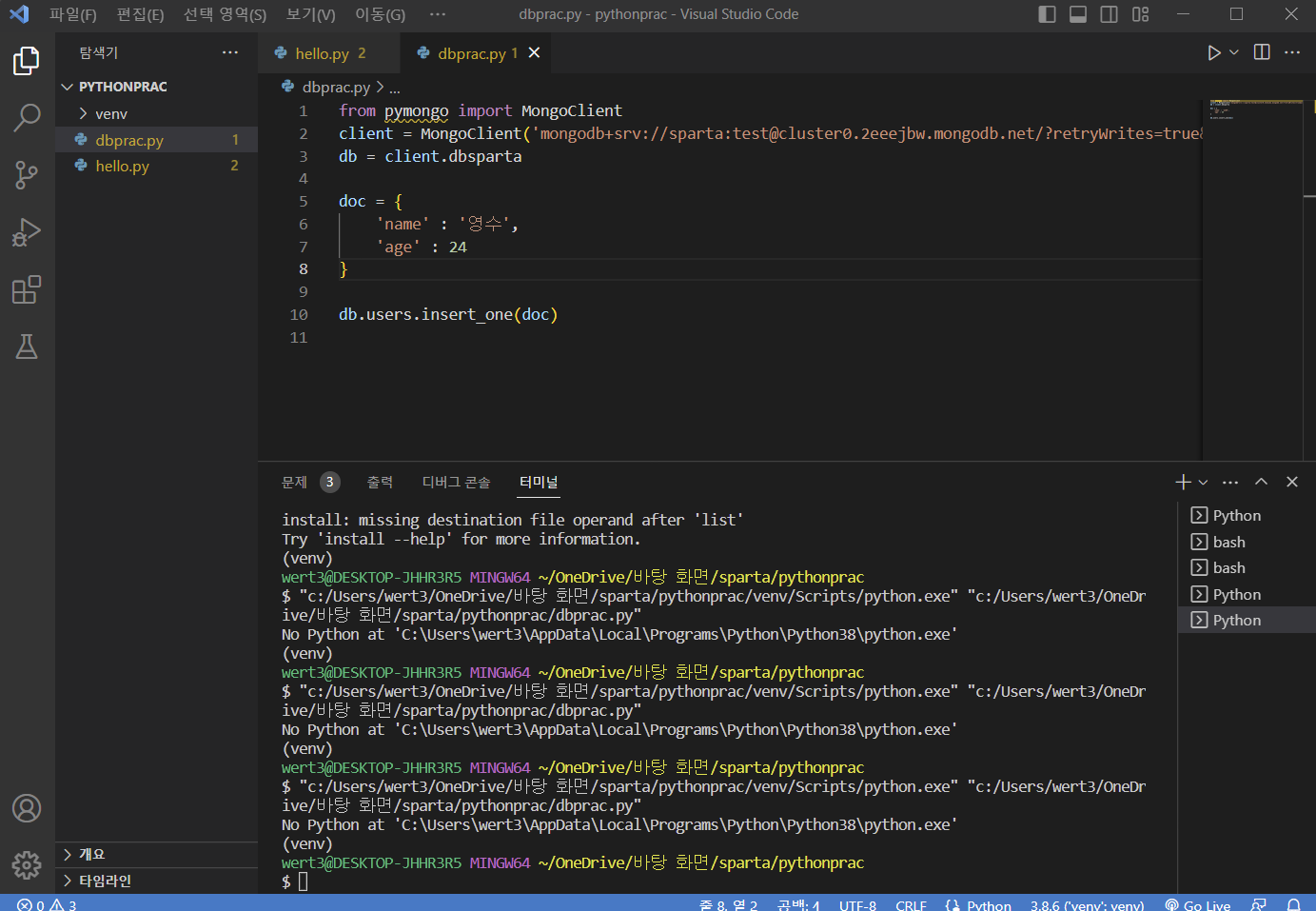
Task: Click the db.users.insert_one(doc) code line
Action: click(448, 314)
